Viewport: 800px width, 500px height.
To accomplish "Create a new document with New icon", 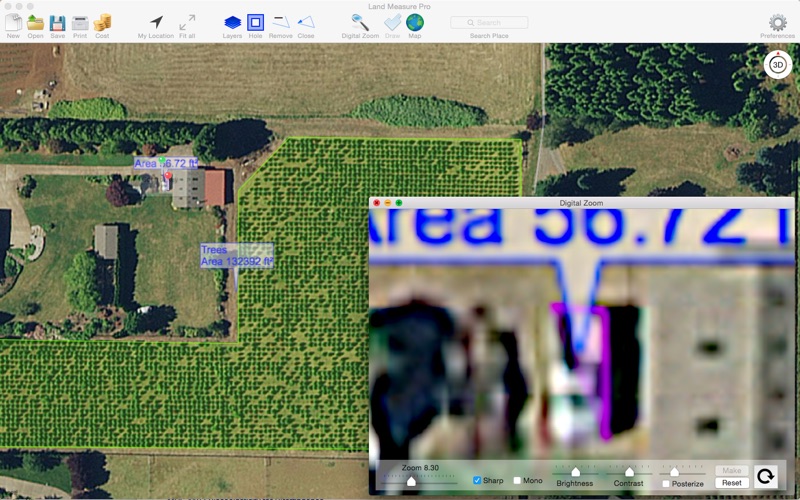I will (x=13, y=22).
